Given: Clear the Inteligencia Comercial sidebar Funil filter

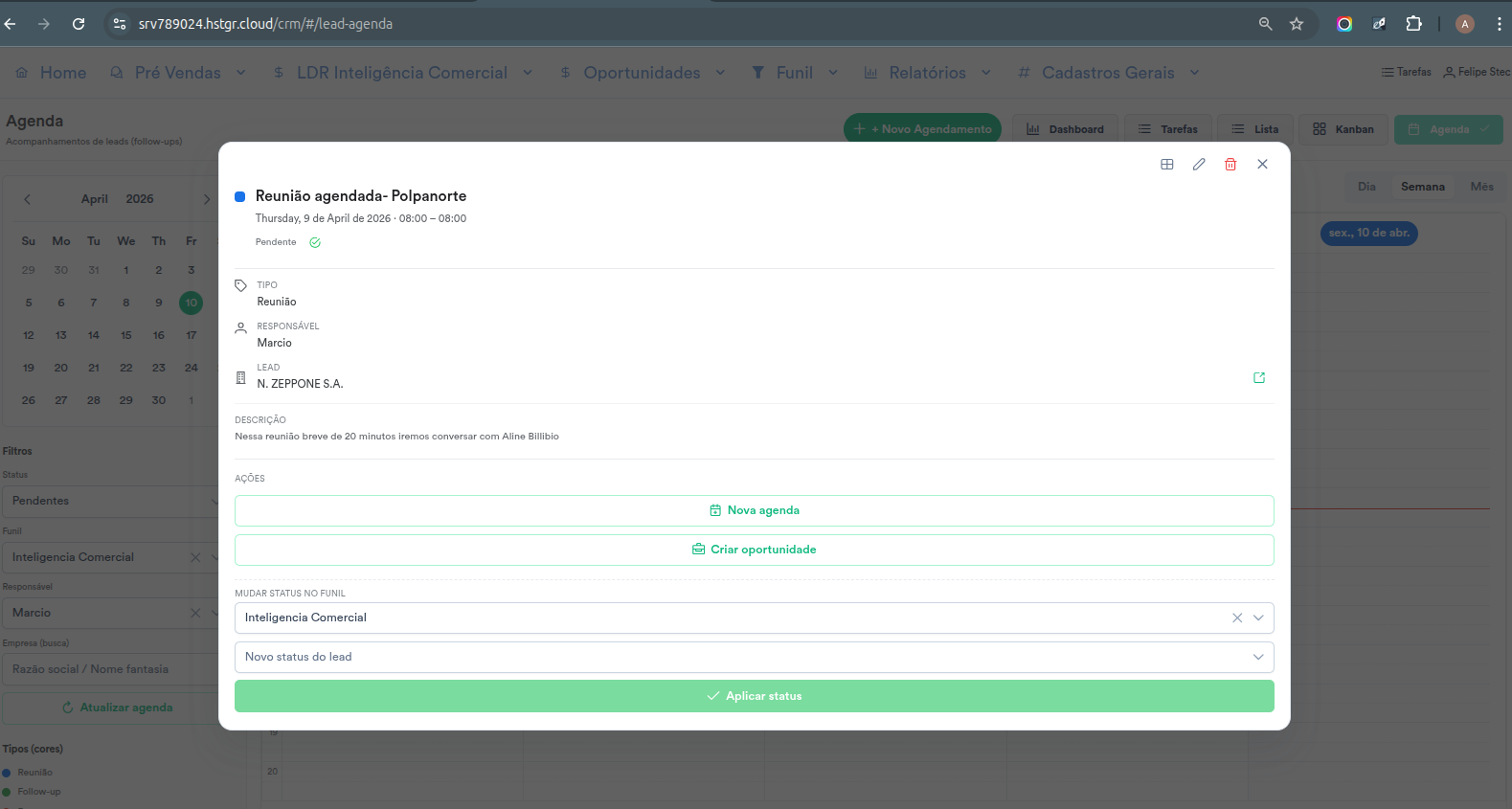Looking at the screenshot, I should (x=195, y=557).
